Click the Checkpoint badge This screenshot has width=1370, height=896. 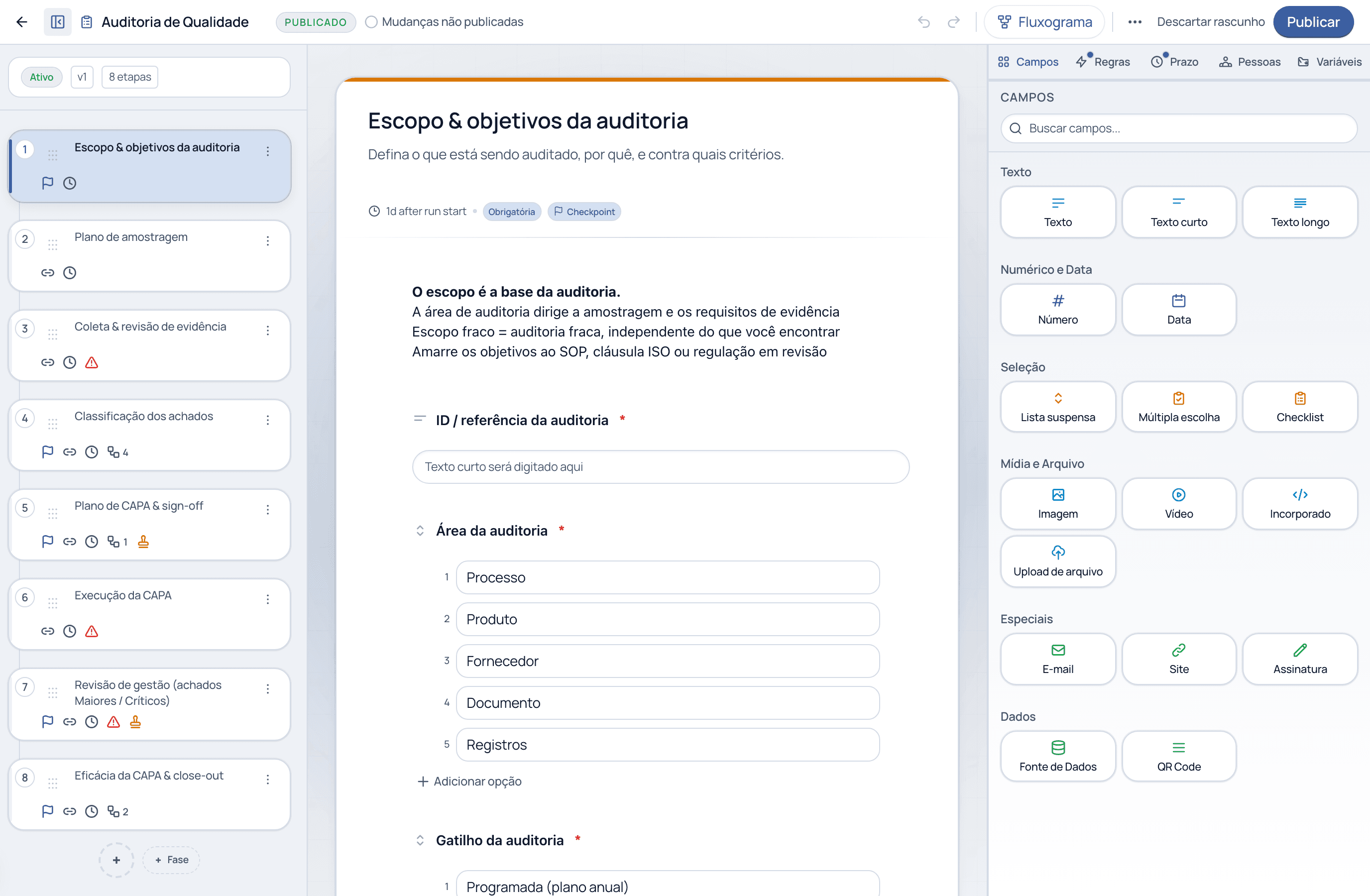click(x=584, y=212)
